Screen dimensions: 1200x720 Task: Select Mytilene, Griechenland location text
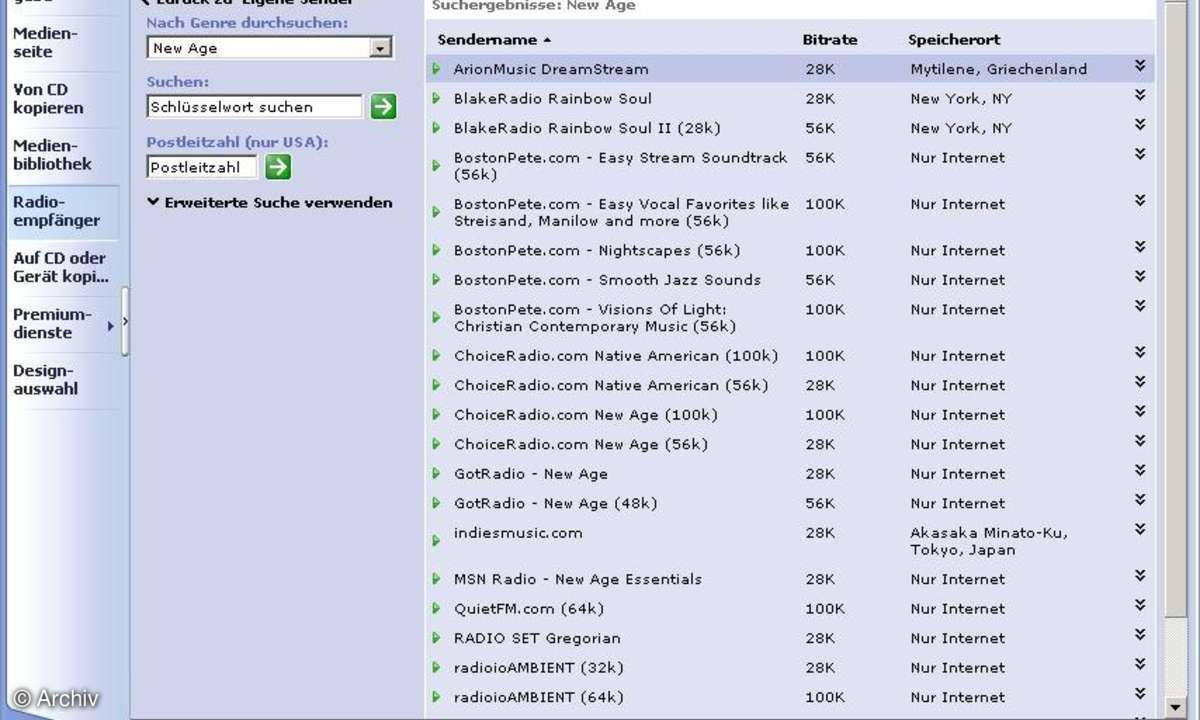click(x=998, y=69)
